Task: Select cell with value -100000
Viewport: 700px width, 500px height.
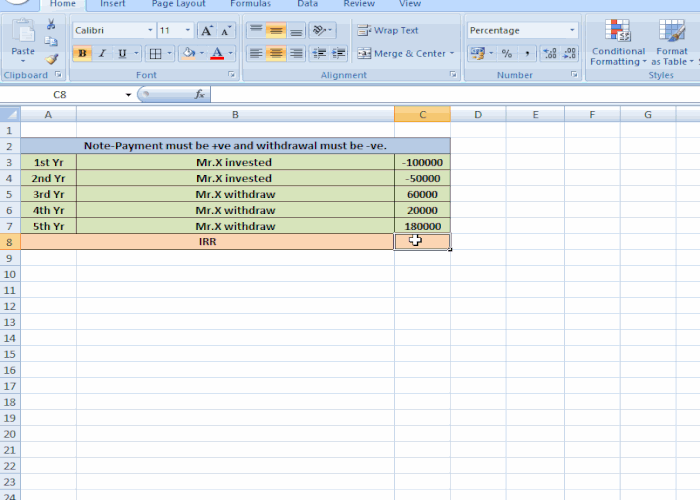Action: [422, 162]
